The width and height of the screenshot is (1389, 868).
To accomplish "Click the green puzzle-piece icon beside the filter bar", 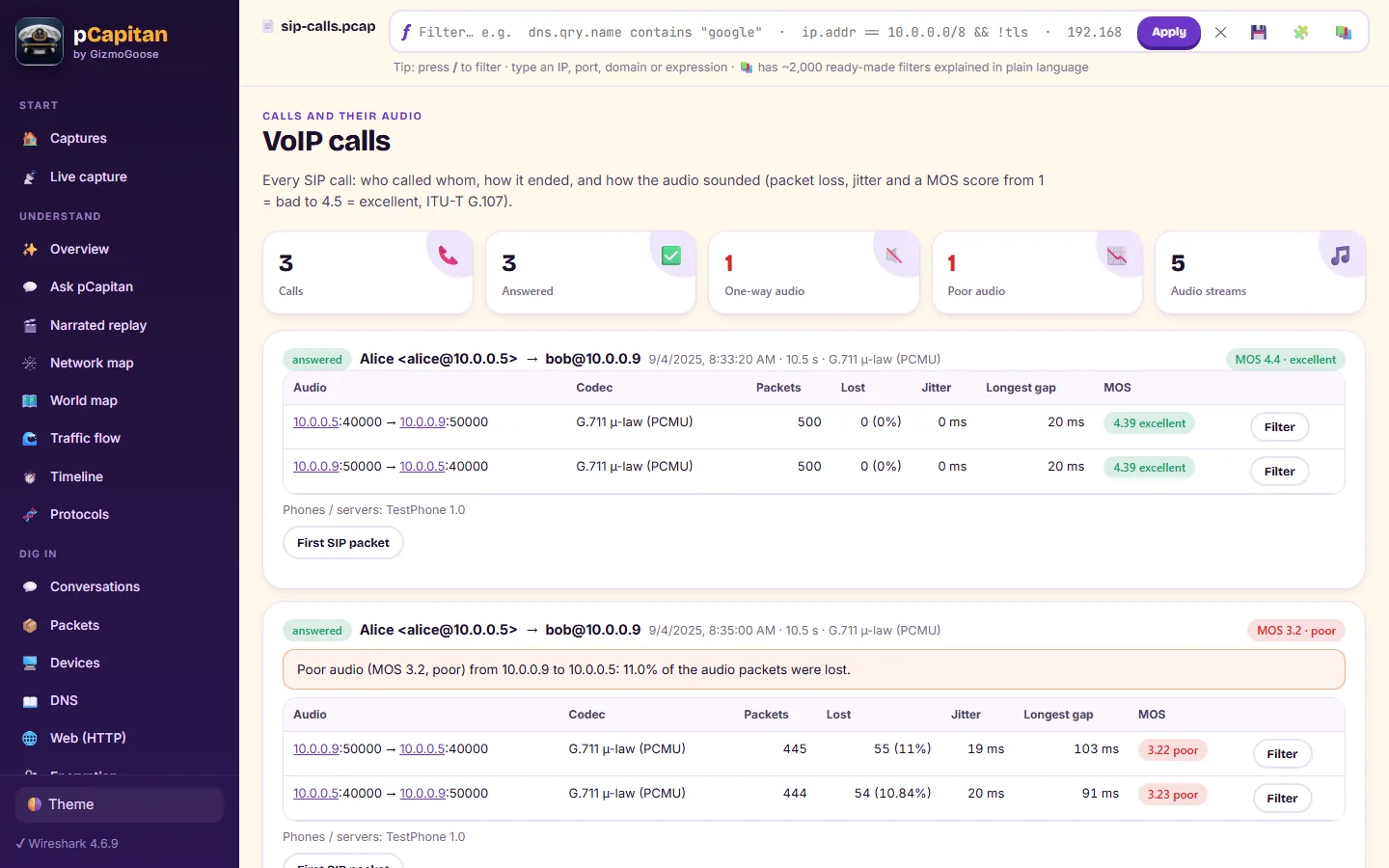I will point(1300,32).
